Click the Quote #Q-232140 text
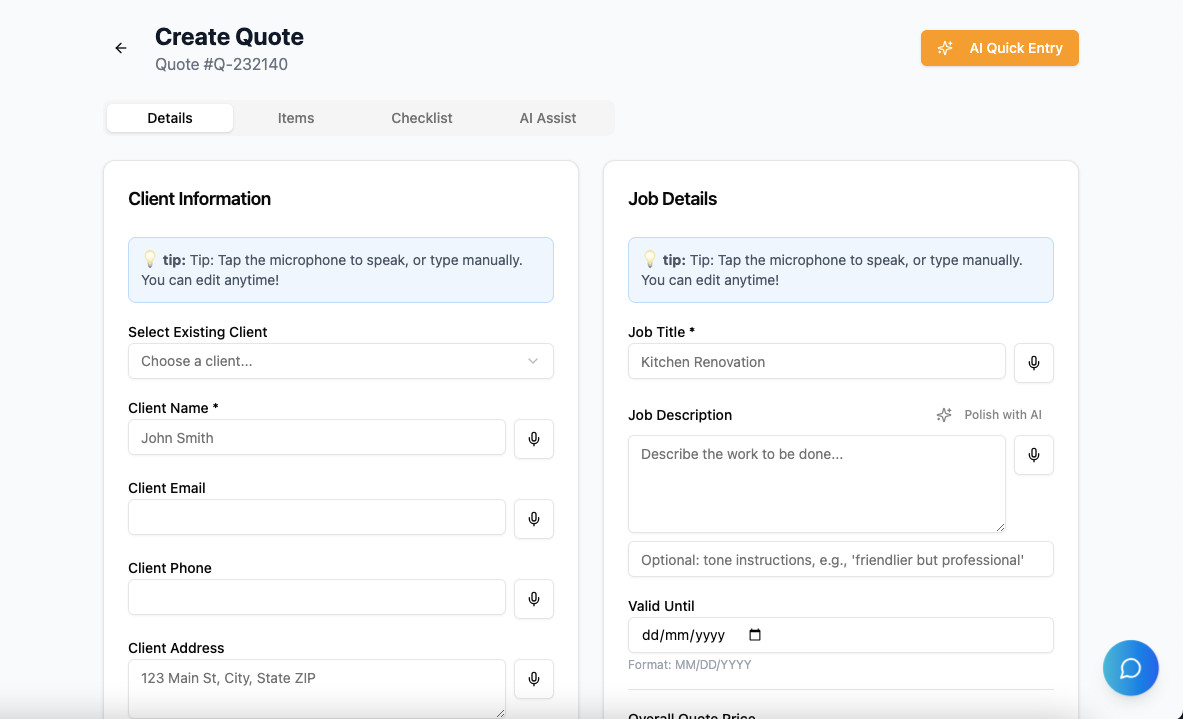Screen dimensions: 1183x719 221,64
